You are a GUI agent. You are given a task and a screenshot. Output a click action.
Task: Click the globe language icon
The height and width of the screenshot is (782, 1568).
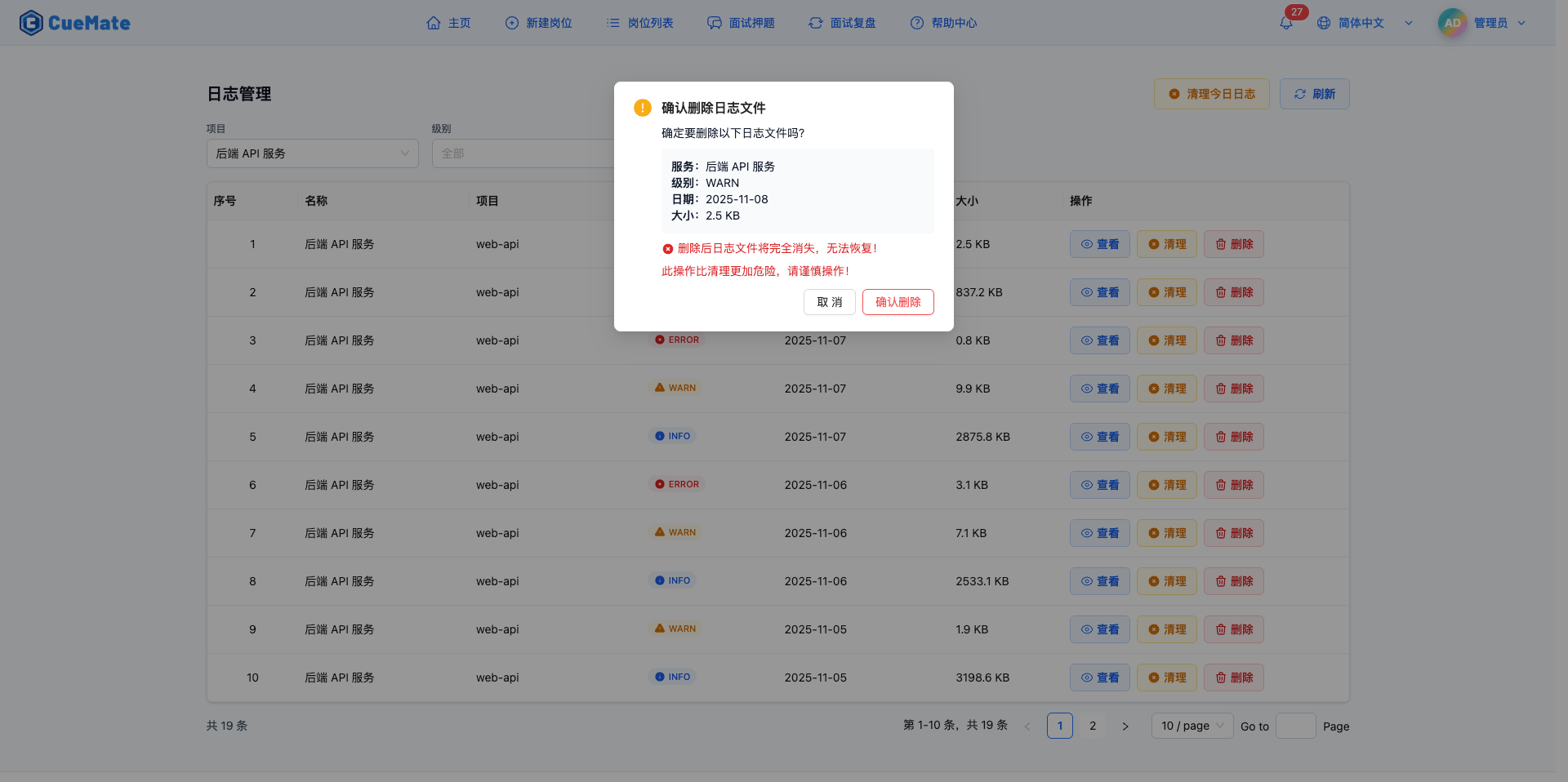pyautogui.click(x=1324, y=23)
